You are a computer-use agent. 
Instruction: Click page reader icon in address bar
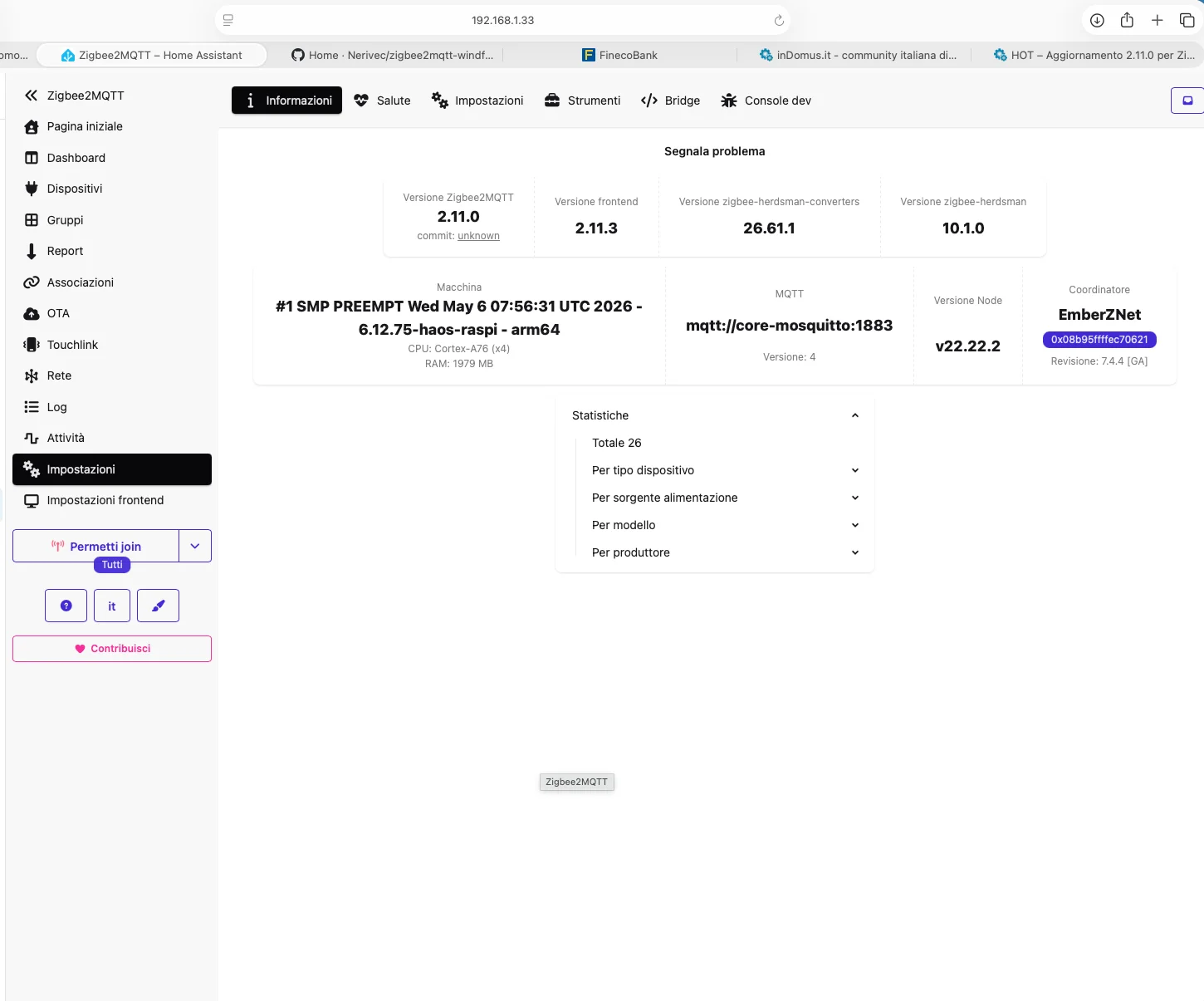click(x=228, y=20)
